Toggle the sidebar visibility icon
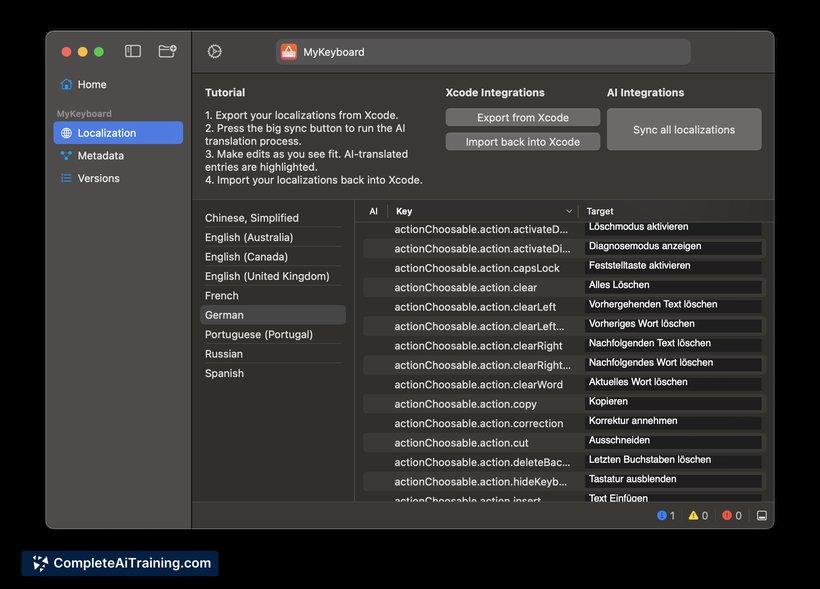 click(x=133, y=51)
